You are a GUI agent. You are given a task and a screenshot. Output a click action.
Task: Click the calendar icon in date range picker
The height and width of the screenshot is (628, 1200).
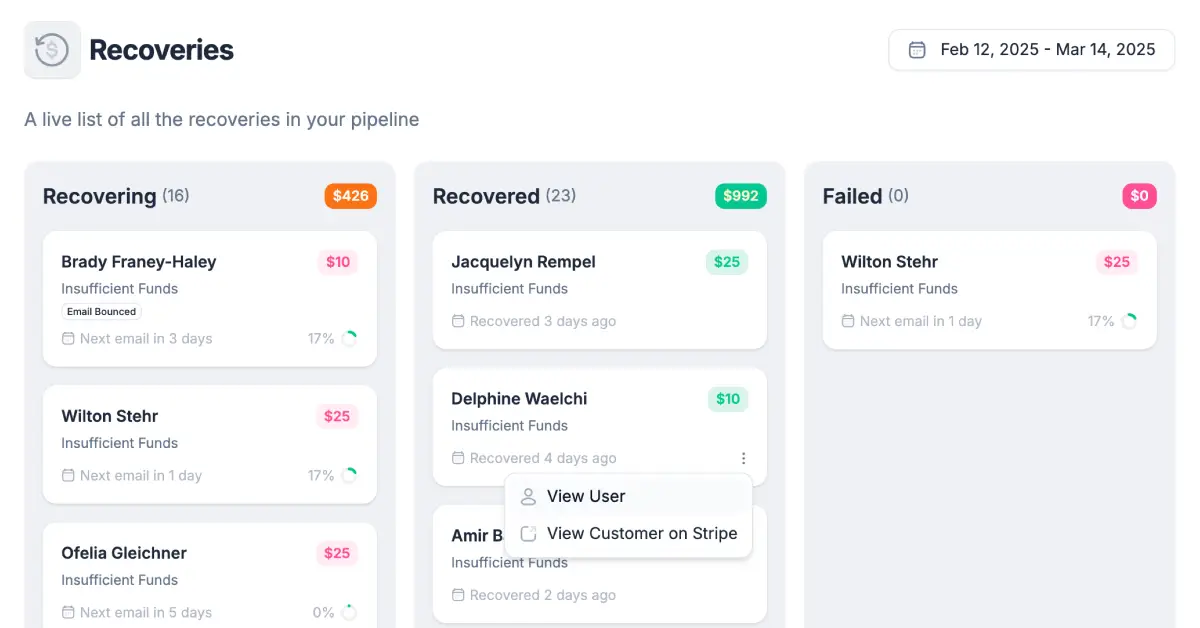point(916,50)
